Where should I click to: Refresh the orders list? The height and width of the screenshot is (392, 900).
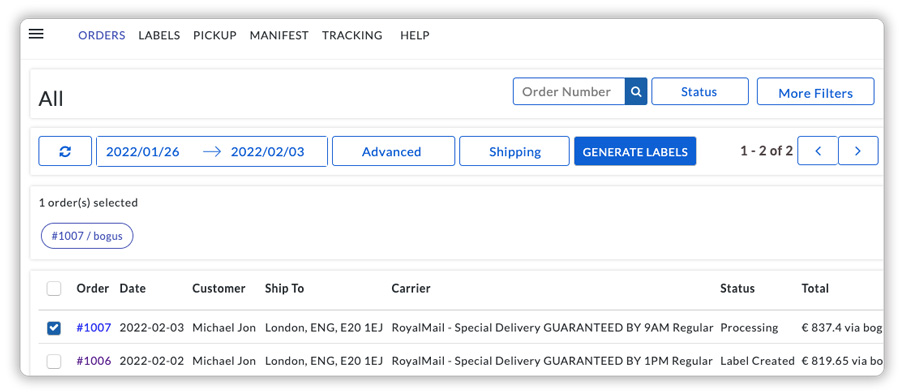click(65, 151)
